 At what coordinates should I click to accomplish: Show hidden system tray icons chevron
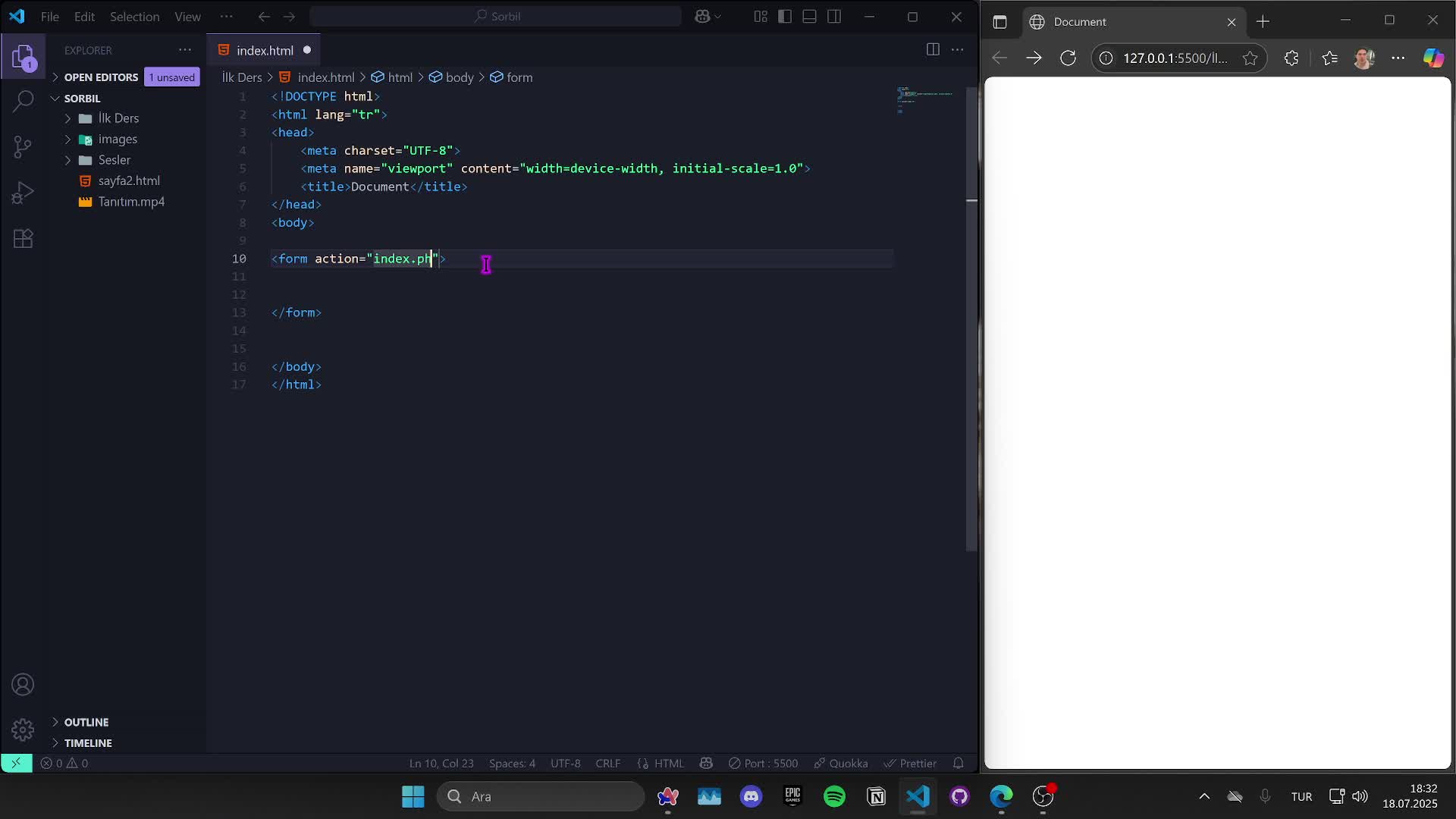pos(1204,796)
